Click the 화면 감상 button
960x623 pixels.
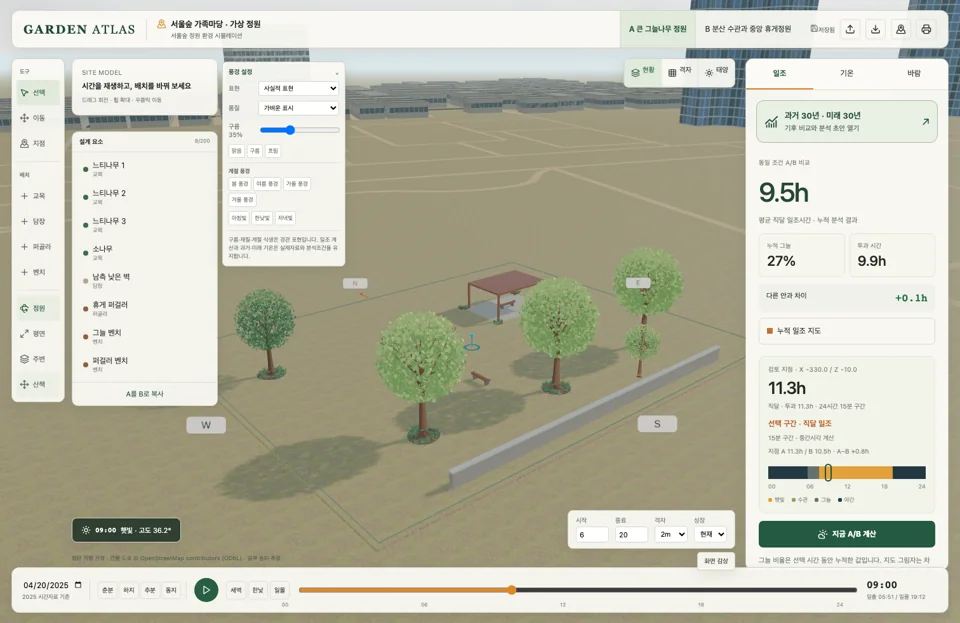pyautogui.click(x=716, y=561)
